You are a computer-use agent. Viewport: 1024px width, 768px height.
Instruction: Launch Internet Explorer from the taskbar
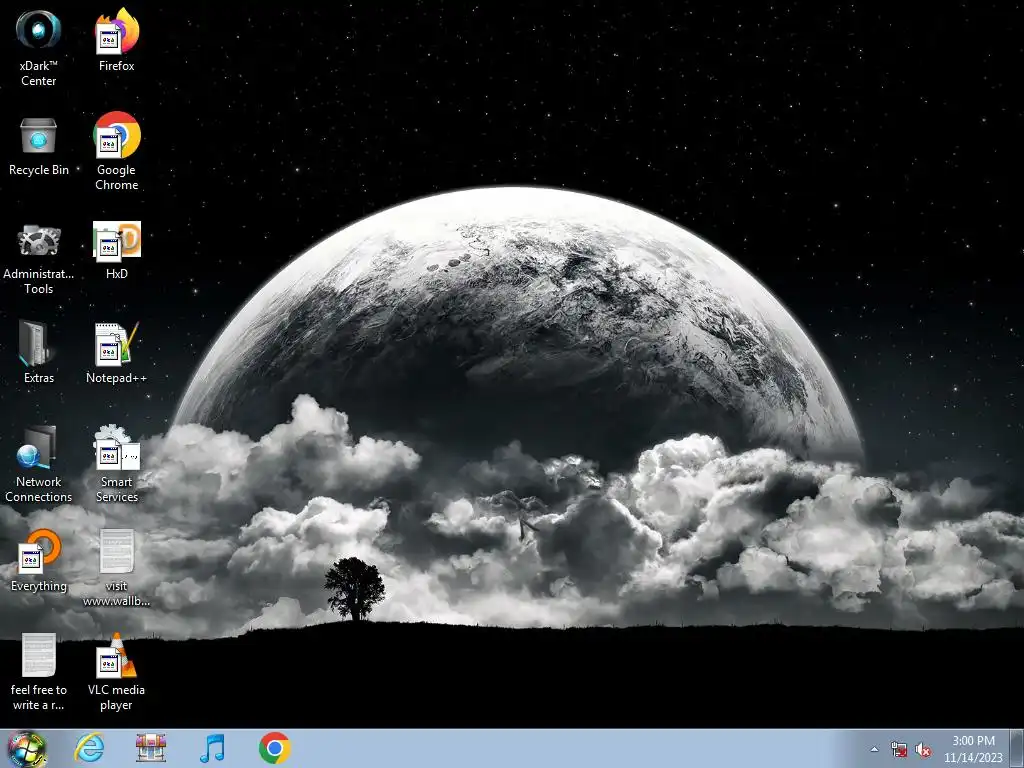[89, 748]
